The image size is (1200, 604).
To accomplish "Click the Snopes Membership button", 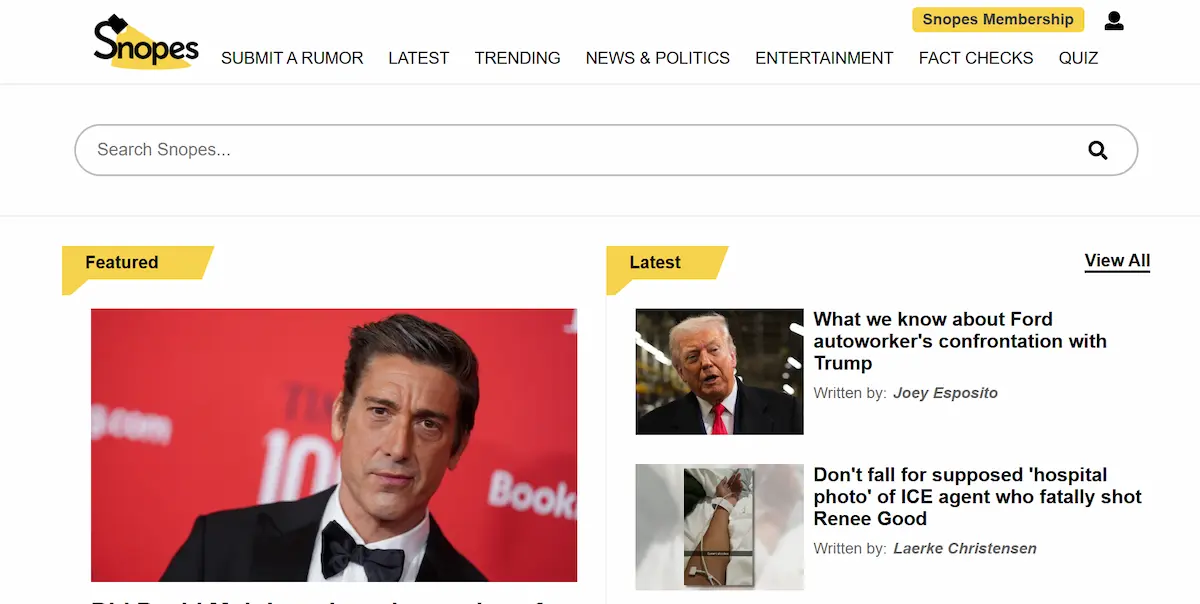I will click(x=997, y=19).
